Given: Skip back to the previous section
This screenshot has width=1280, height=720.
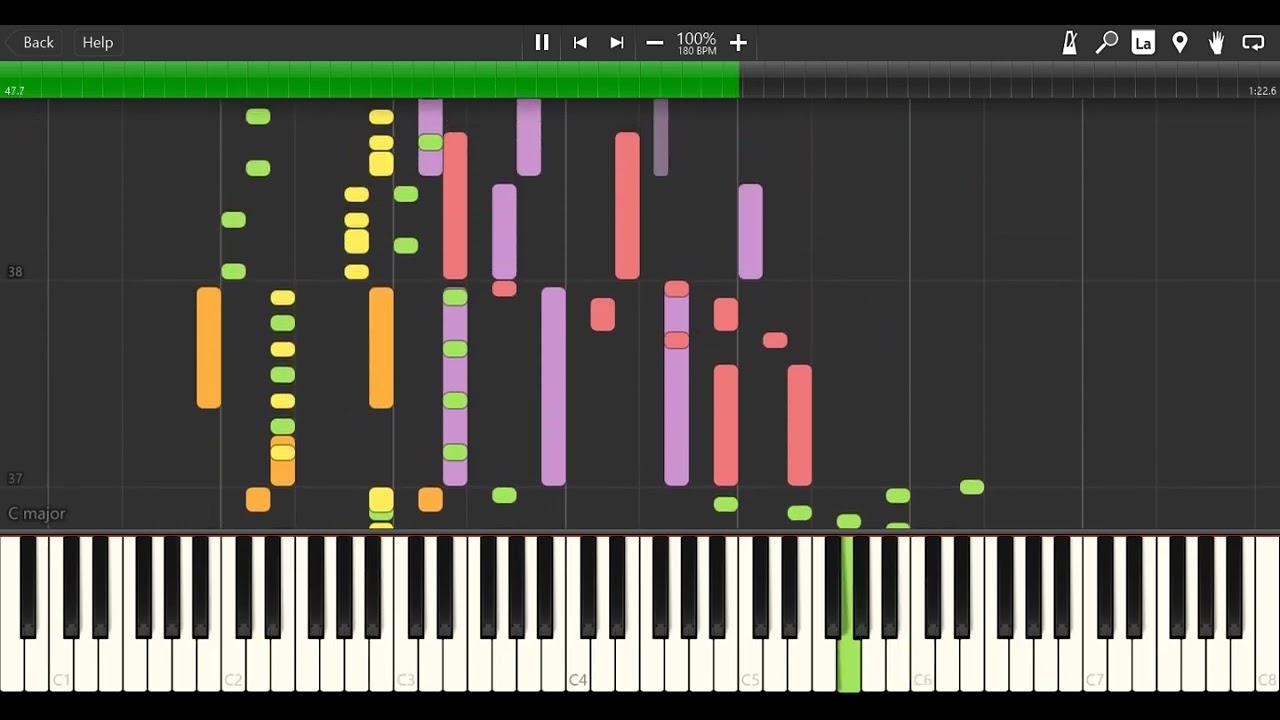Looking at the screenshot, I should coord(580,42).
